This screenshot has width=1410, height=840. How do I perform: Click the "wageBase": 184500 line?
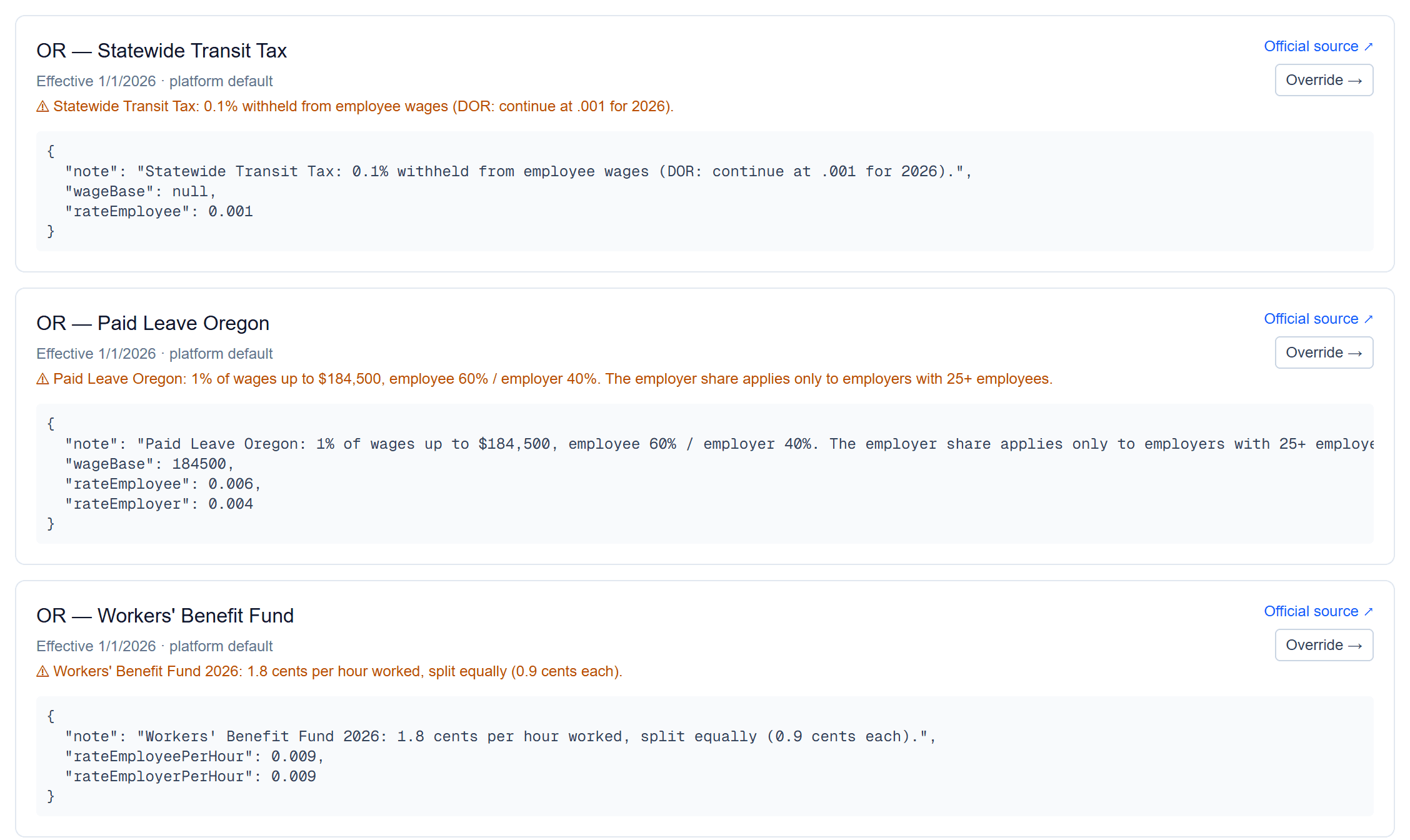149,464
